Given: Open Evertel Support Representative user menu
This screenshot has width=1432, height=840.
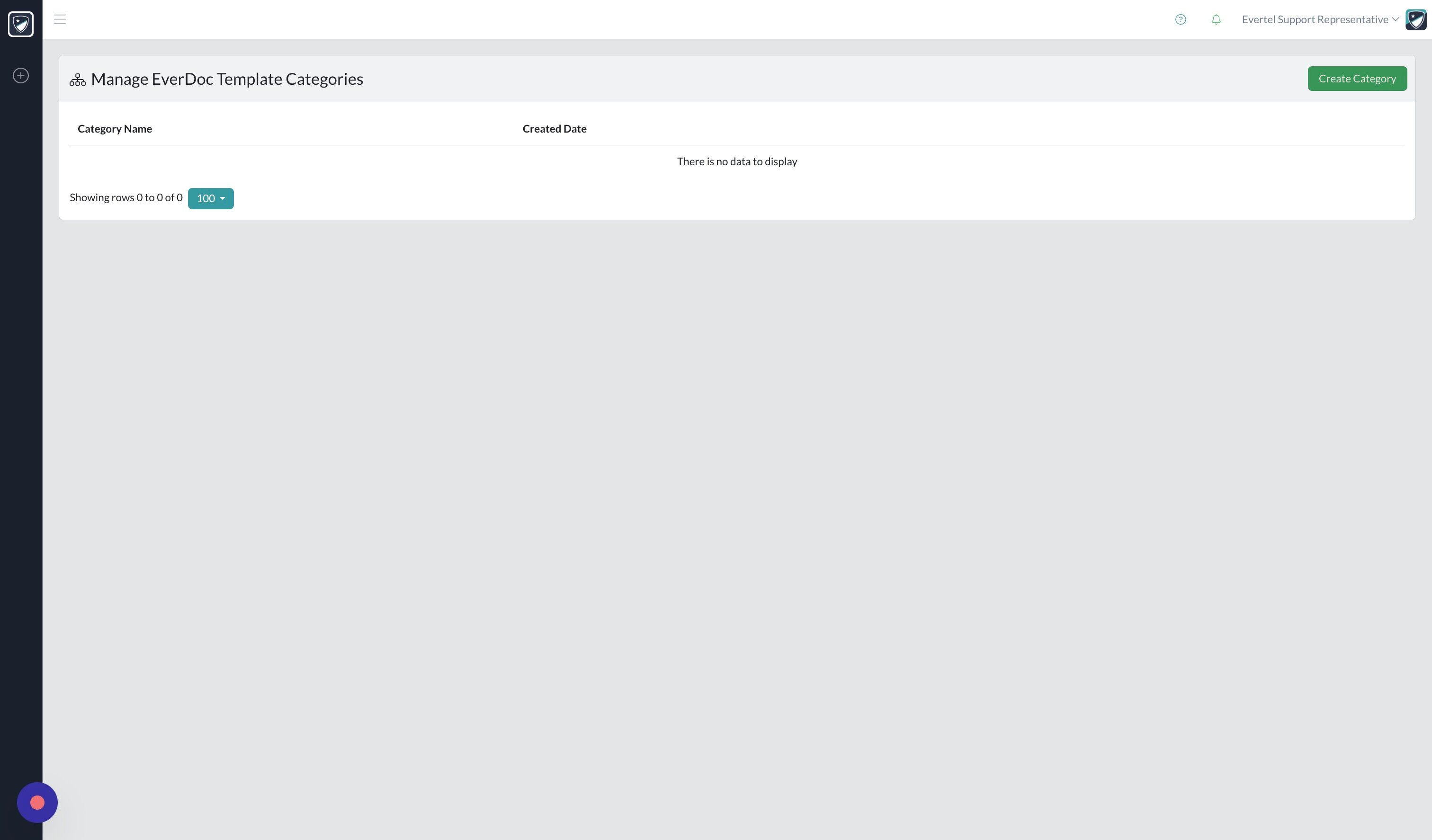Looking at the screenshot, I should [x=1315, y=20].
